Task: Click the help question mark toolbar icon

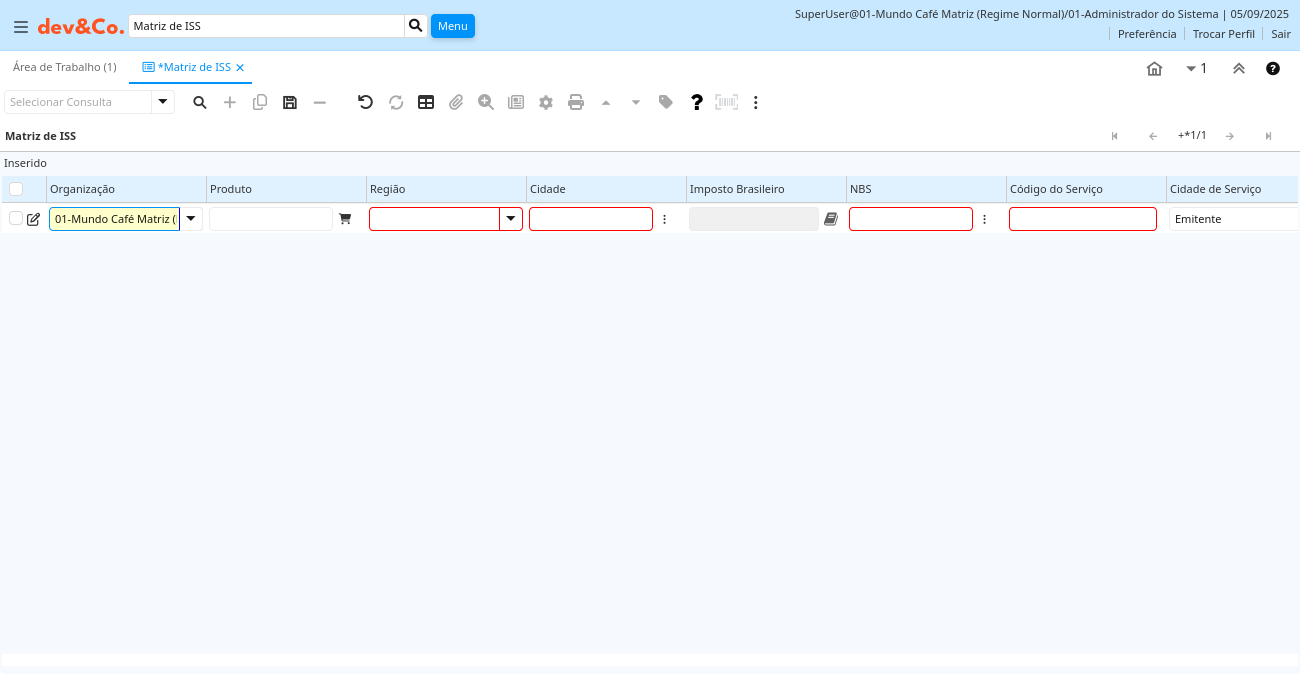Action: pos(697,102)
